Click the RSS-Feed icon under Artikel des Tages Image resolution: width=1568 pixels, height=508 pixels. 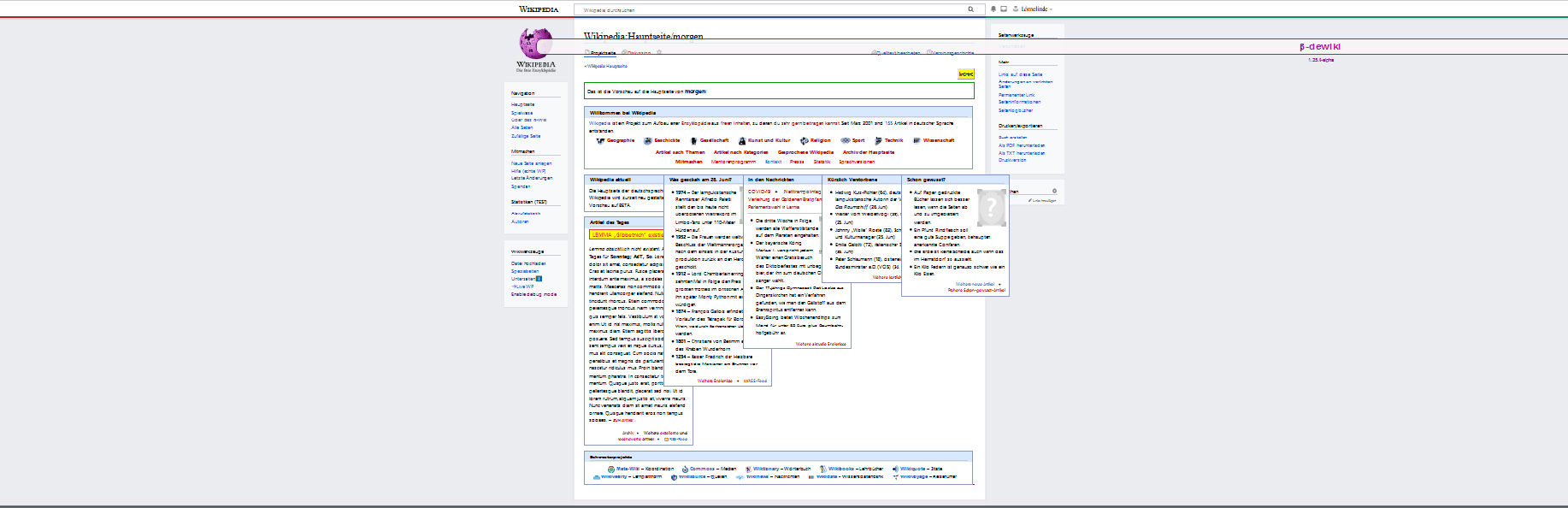[667, 440]
